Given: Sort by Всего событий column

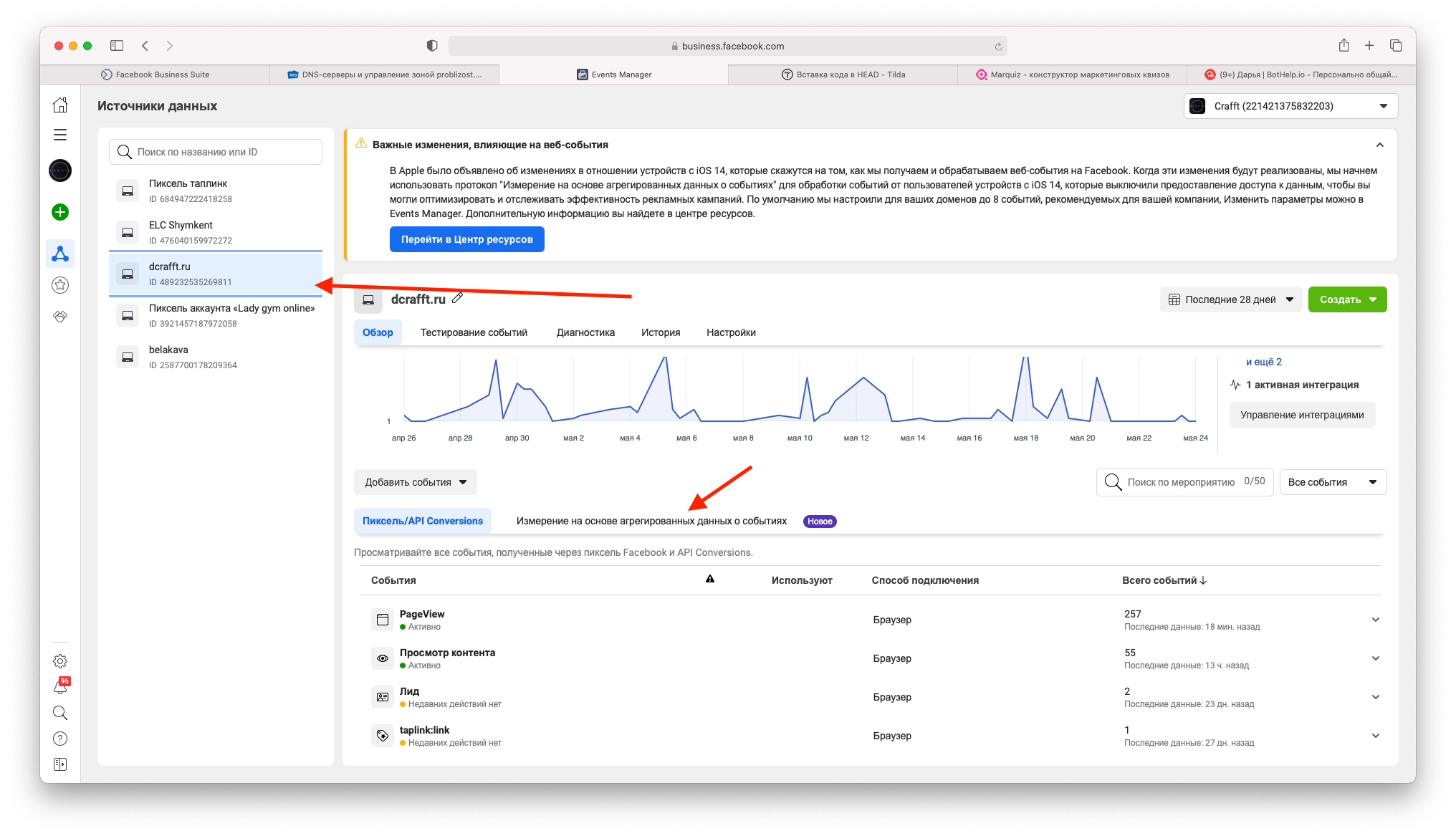Looking at the screenshot, I should 1164,580.
